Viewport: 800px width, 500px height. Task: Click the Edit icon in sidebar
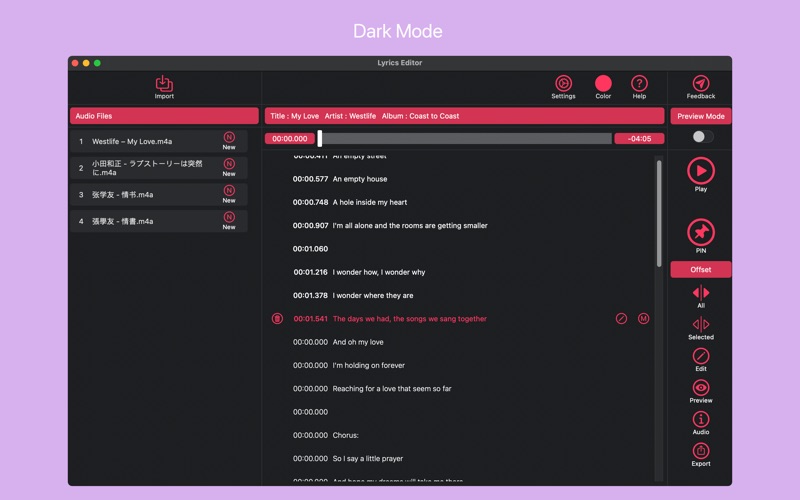tap(701, 356)
